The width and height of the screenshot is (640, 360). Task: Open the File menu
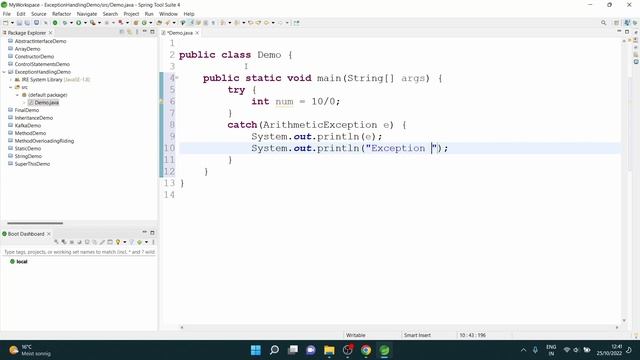tap(7, 14)
